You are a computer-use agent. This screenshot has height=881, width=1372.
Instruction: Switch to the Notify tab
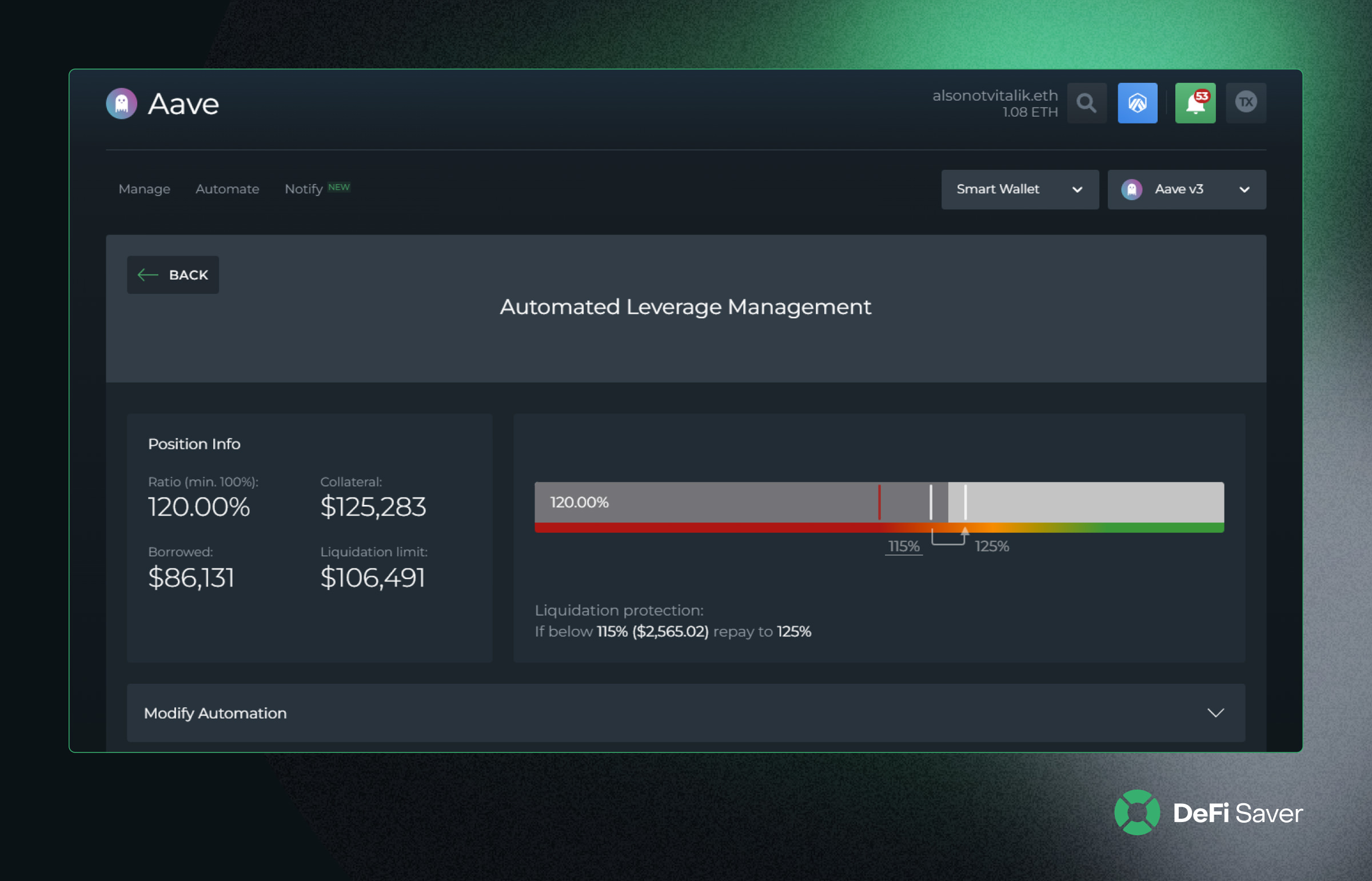(x=304, y=189)
